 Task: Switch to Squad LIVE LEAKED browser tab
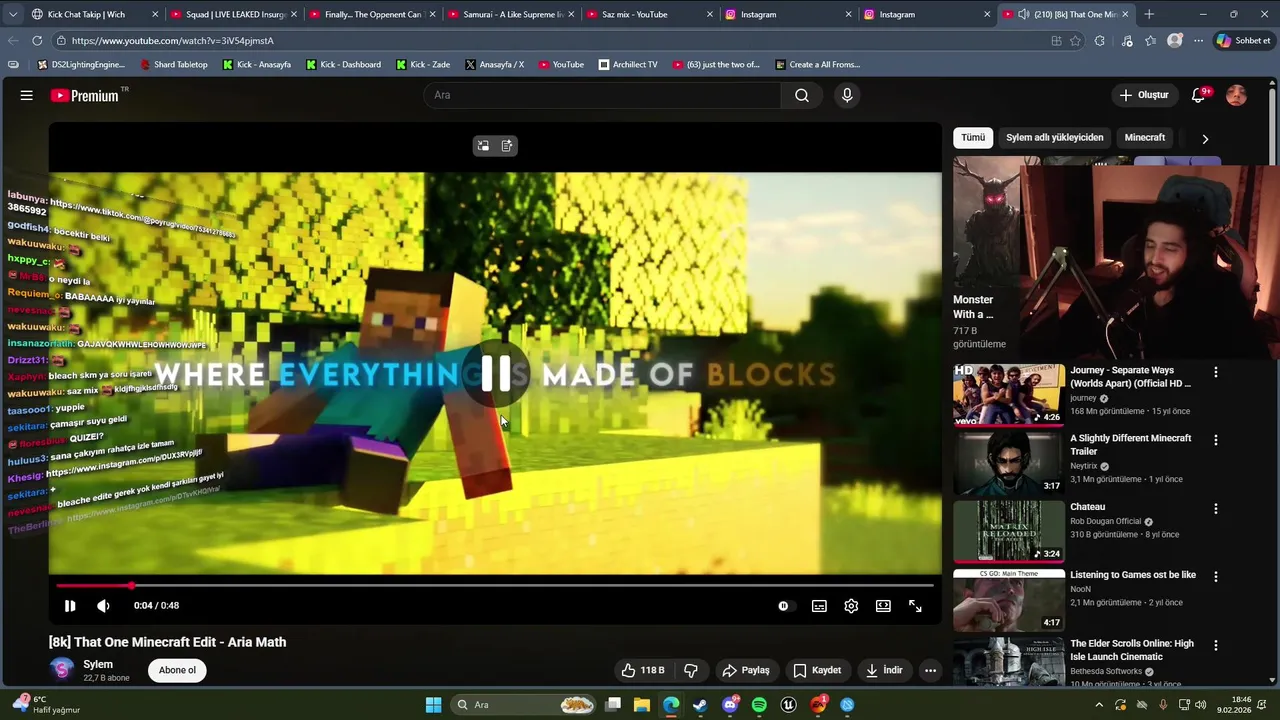click(x=236, y=14)
